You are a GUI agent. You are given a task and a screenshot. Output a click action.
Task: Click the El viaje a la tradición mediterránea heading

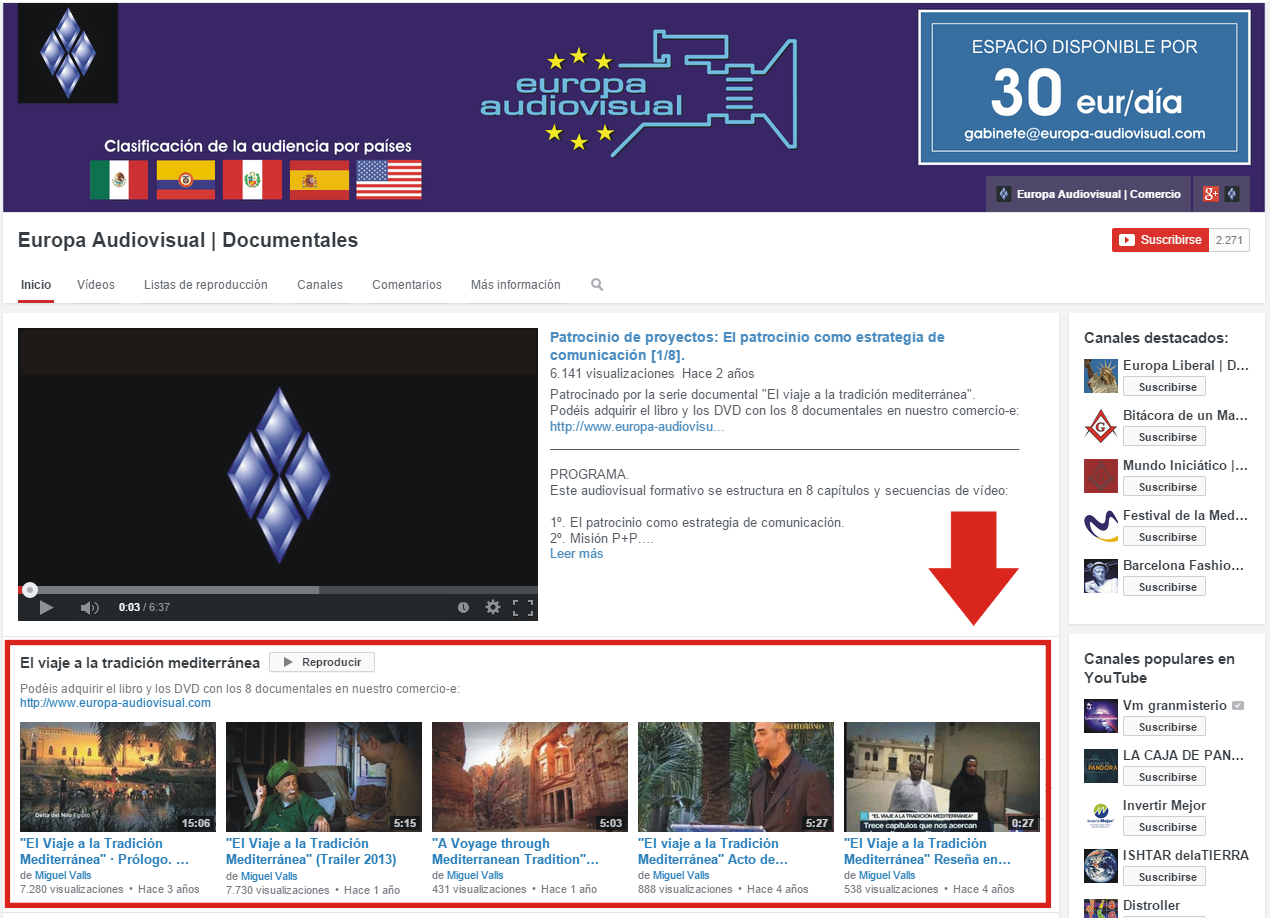click(140, 663)
